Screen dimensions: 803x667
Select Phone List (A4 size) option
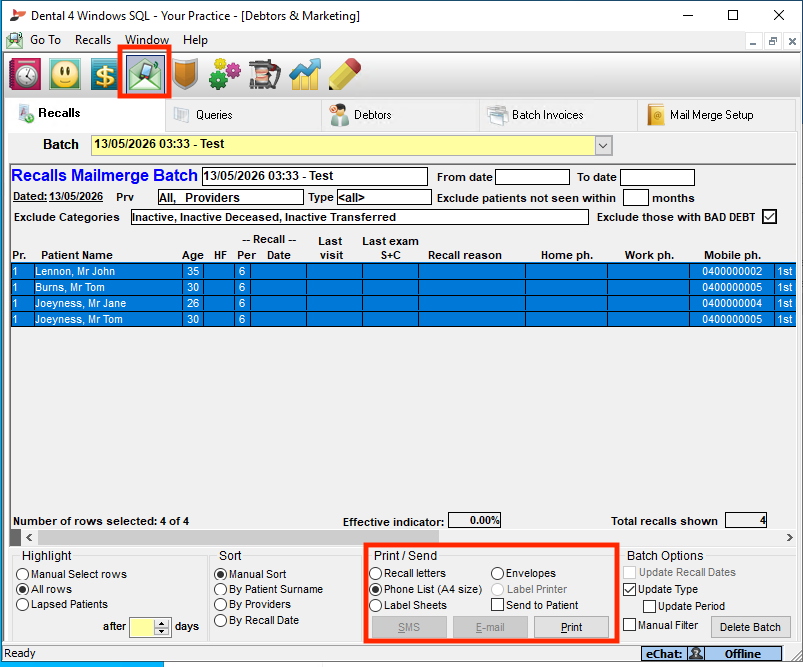click(426, 589)
